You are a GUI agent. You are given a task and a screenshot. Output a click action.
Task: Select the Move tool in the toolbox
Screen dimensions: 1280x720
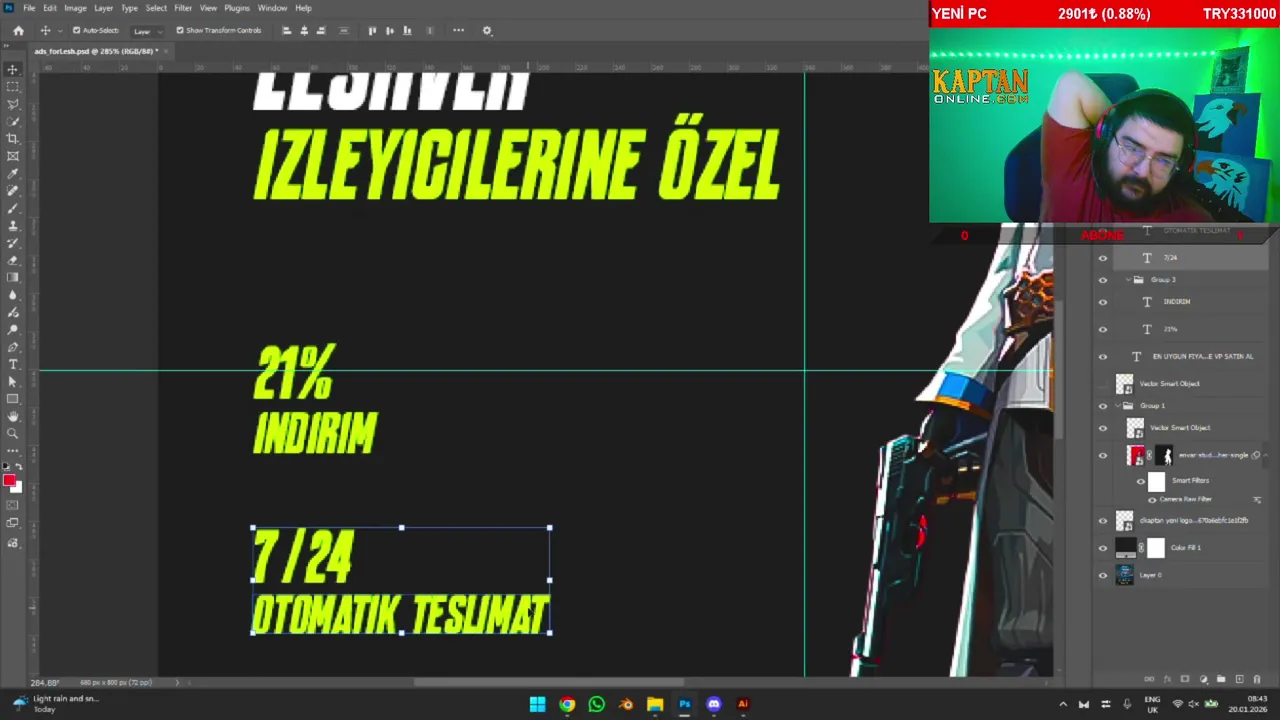tap(13, 70)
